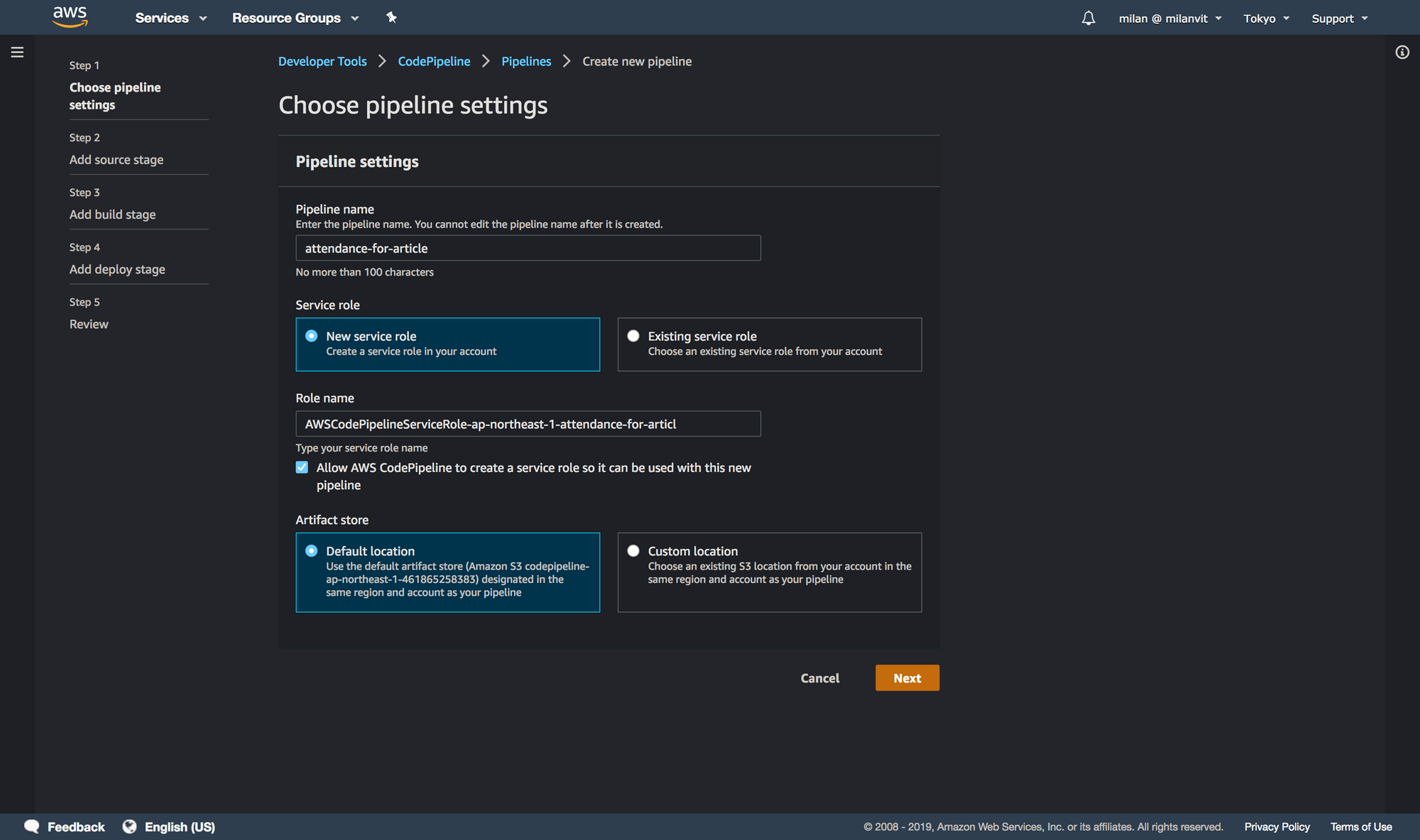Click the AWS logo icon
The width and height of the screenshot is (1420, 840).
point(71,17)
